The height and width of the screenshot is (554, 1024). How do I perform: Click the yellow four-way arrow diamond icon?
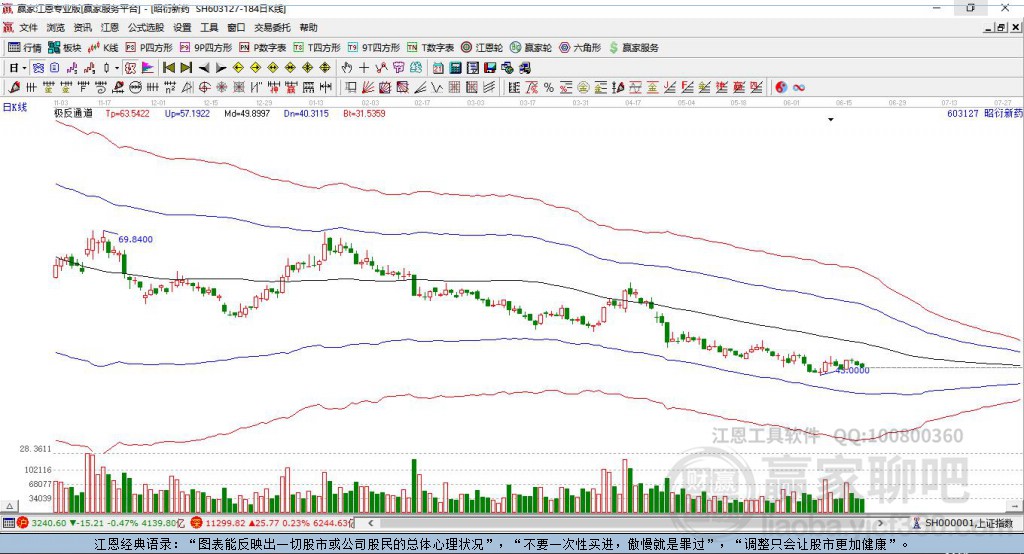[308, 68]
